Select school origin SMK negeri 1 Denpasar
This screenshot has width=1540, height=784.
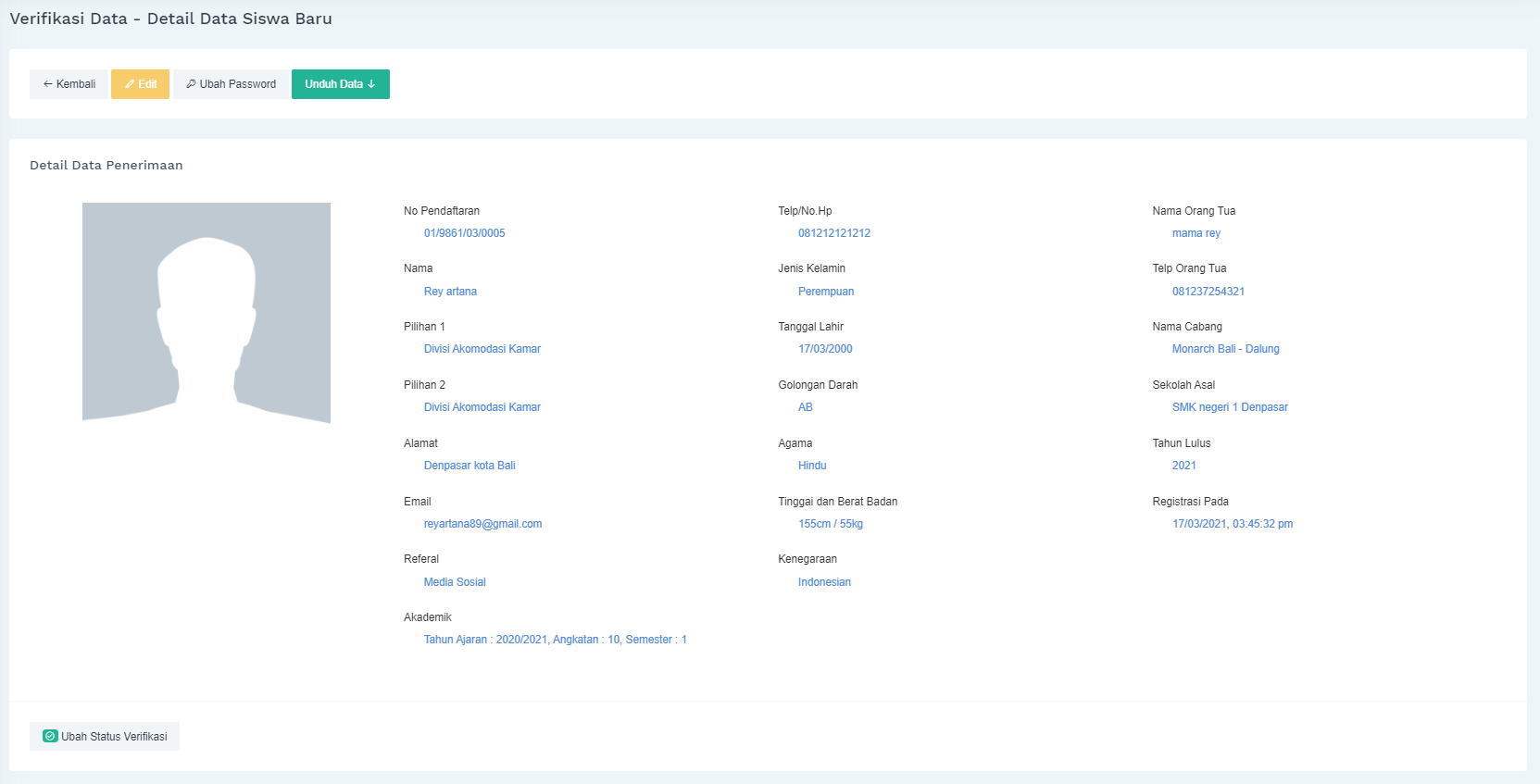(1230, 407)
